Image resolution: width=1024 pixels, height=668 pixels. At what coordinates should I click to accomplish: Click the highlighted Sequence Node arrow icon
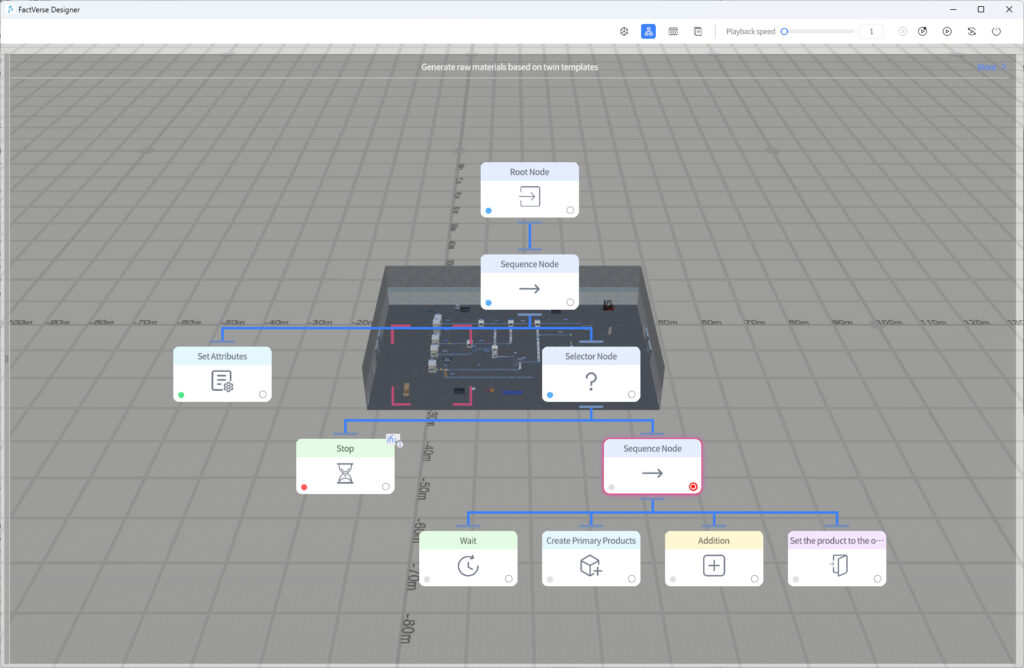click(x=652, y=473)
